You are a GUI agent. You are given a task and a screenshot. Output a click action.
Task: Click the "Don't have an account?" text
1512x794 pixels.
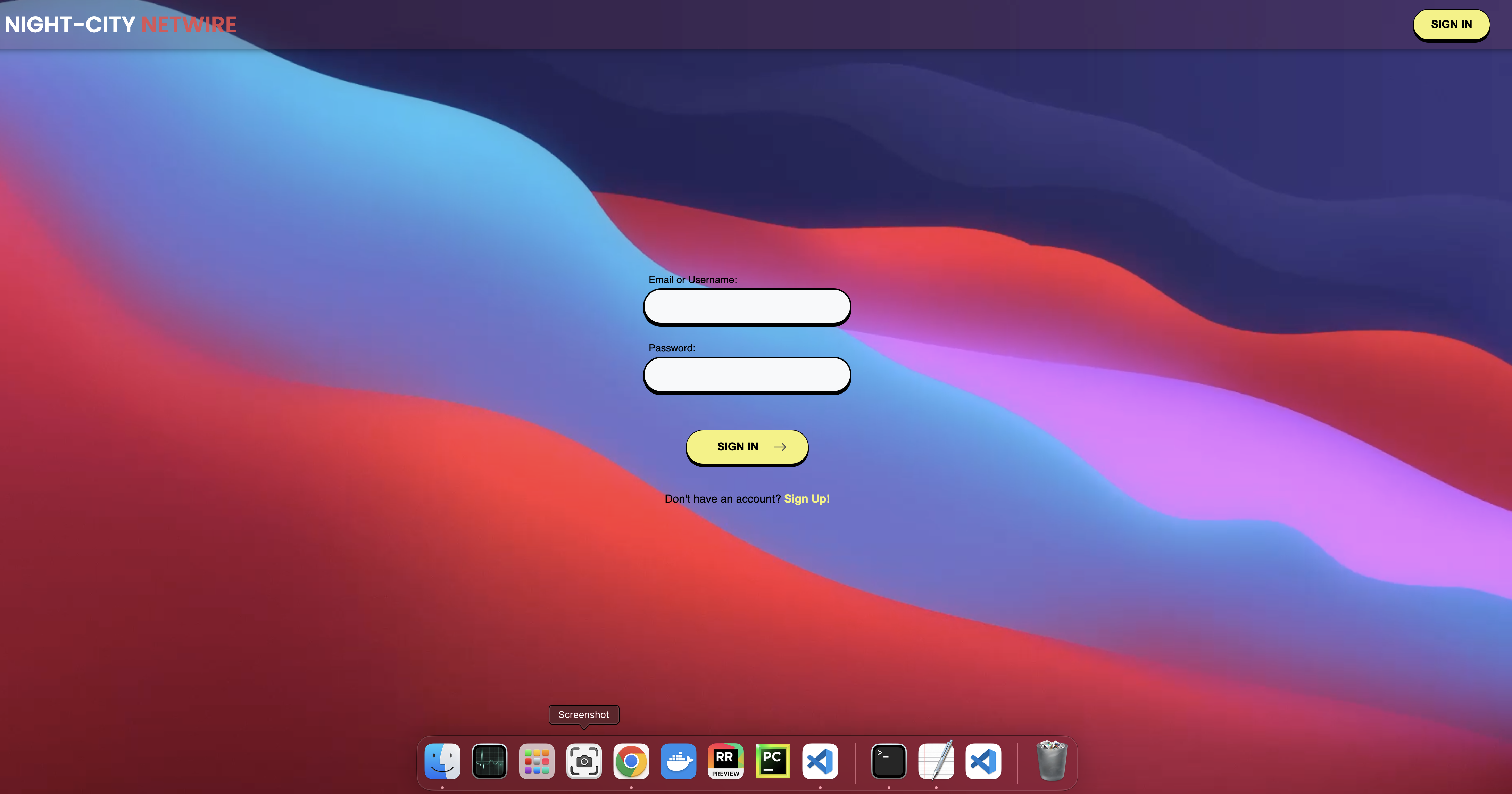(x=723, y=499)
